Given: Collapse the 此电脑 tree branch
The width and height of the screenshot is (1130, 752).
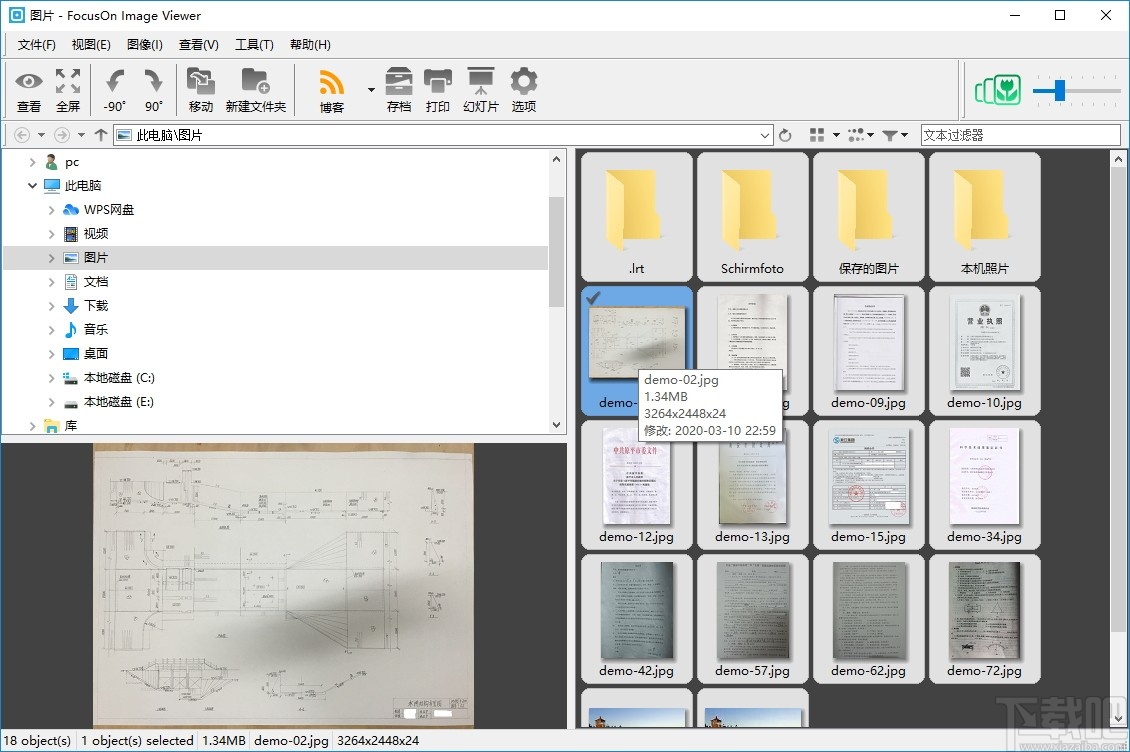Looking at the screenshot, I should [x=32, y=185].
